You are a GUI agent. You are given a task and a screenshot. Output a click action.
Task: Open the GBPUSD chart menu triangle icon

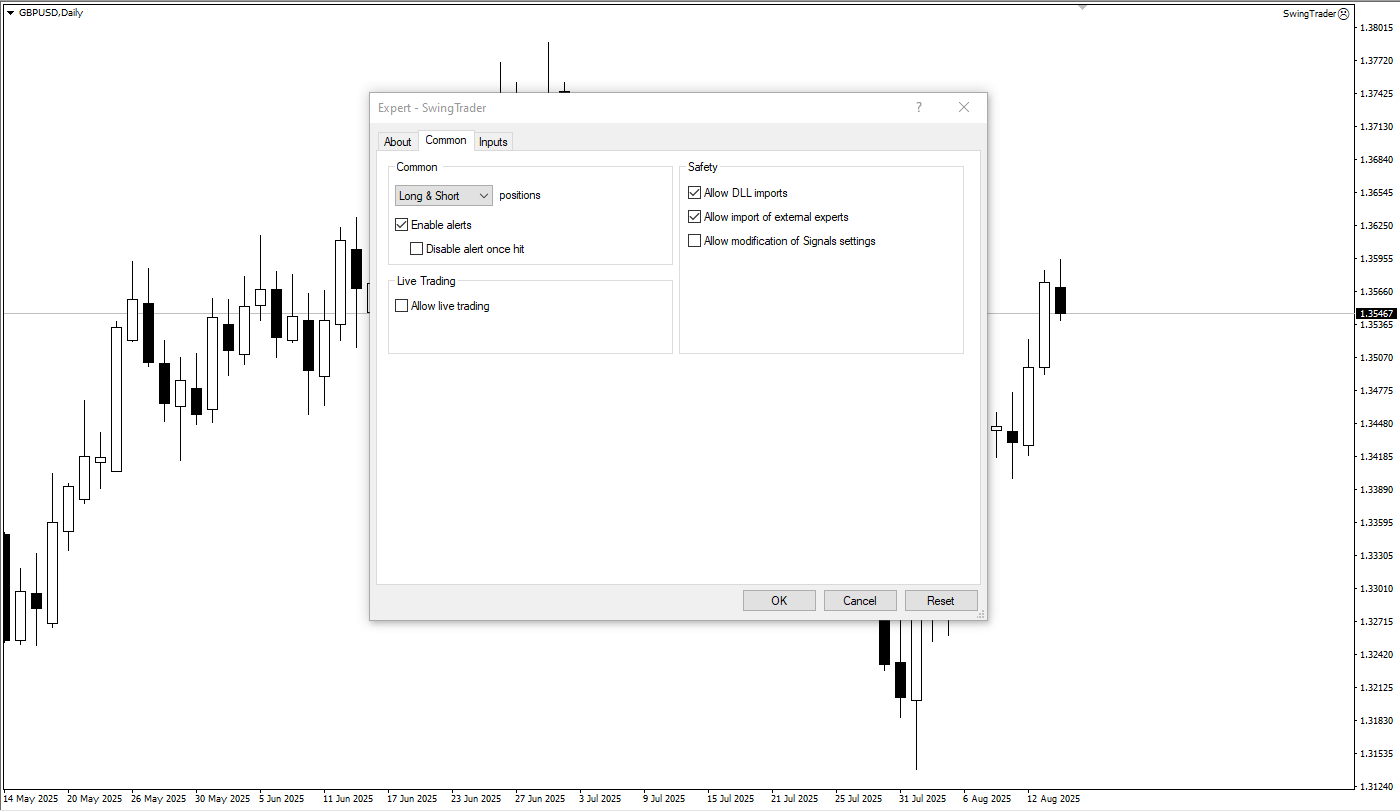coord(10,13)
